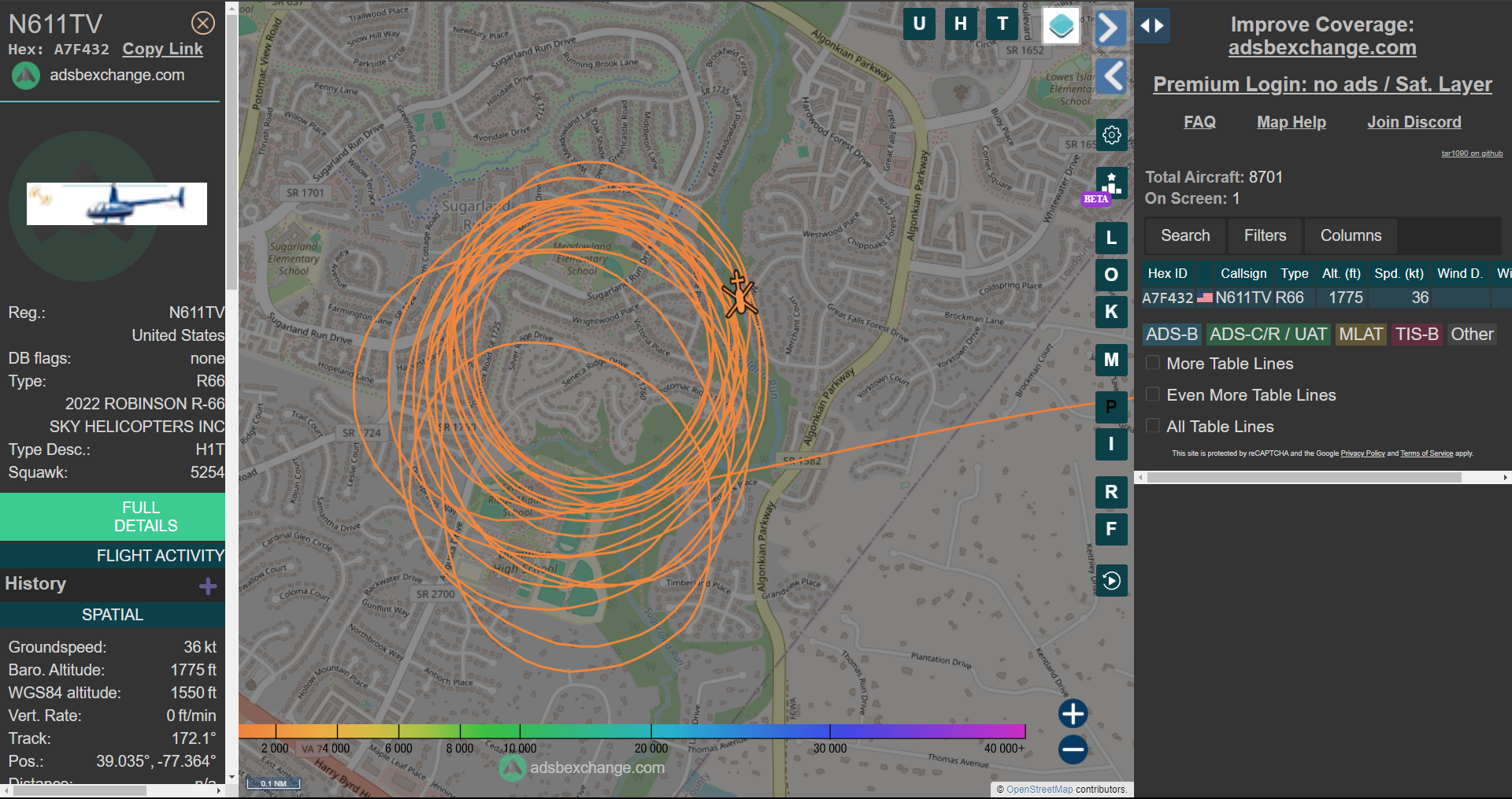Click the T map toolbar button
The height and width of the screenshot is (799, 1512).
tap(1002, 24)
